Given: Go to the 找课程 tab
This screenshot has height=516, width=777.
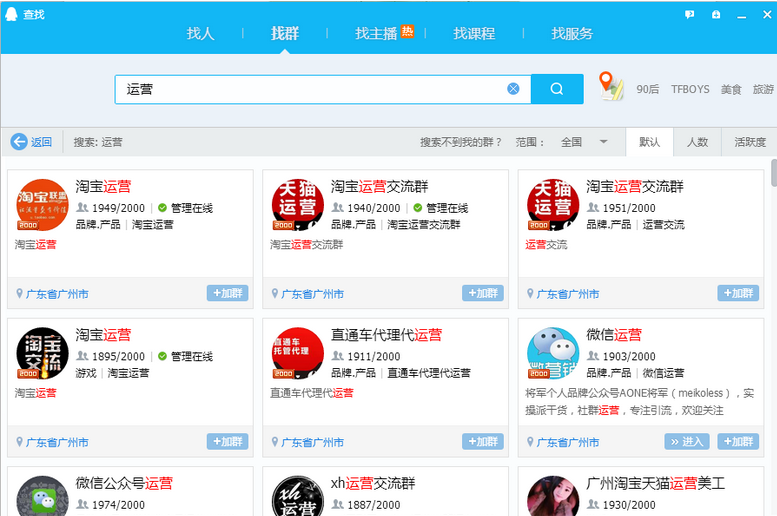Looking at the screenshot, I should [x=474, y=33].
